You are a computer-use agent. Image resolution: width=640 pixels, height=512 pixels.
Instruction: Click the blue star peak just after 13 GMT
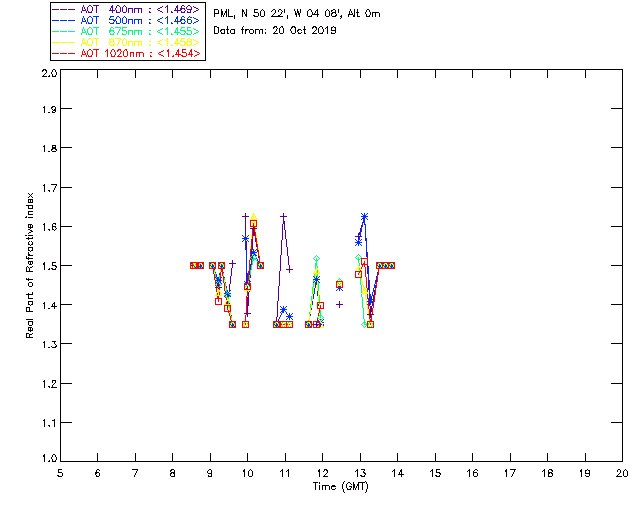364,217
